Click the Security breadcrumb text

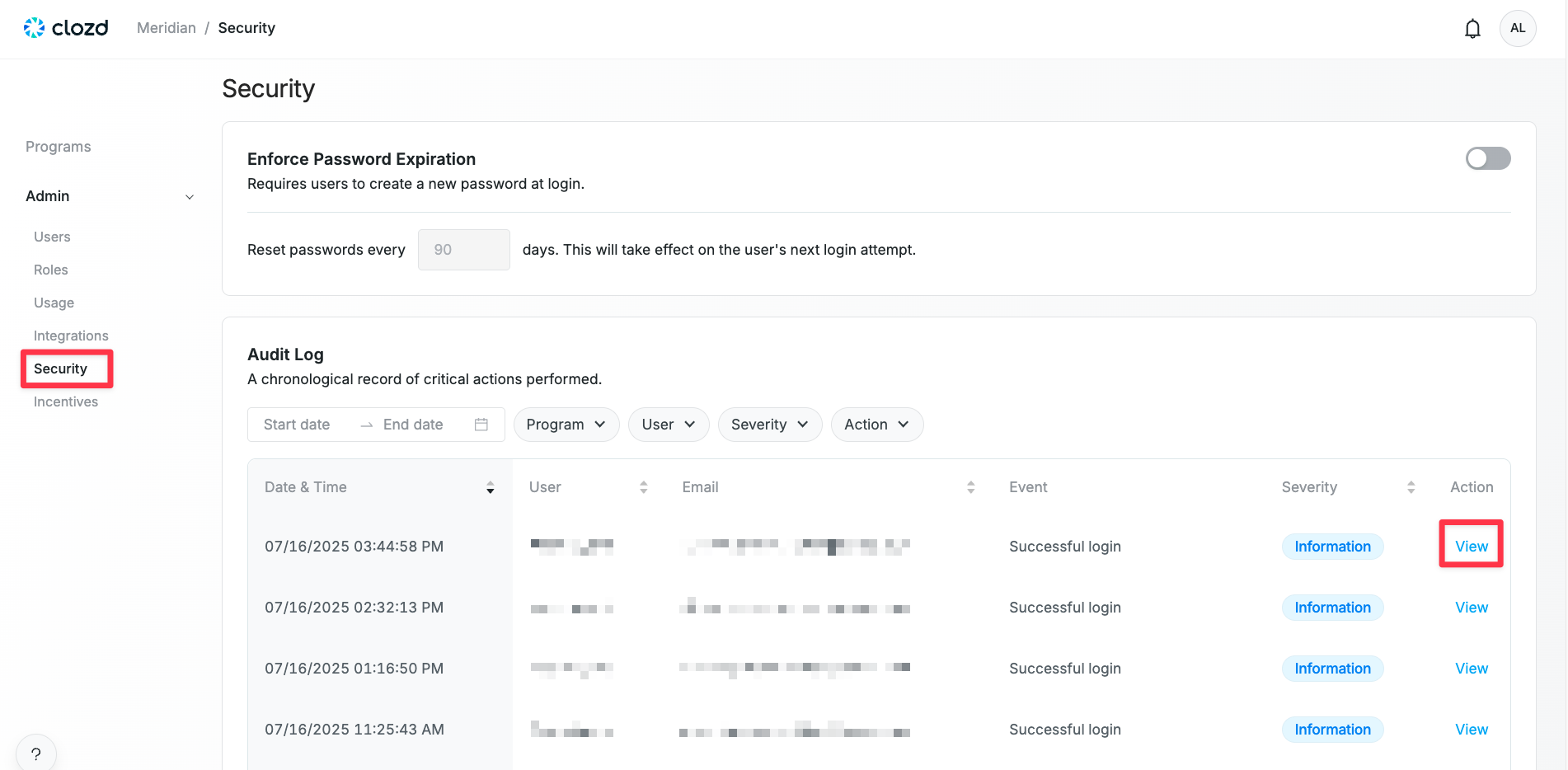pyautogui.click(x=246, y=28)
